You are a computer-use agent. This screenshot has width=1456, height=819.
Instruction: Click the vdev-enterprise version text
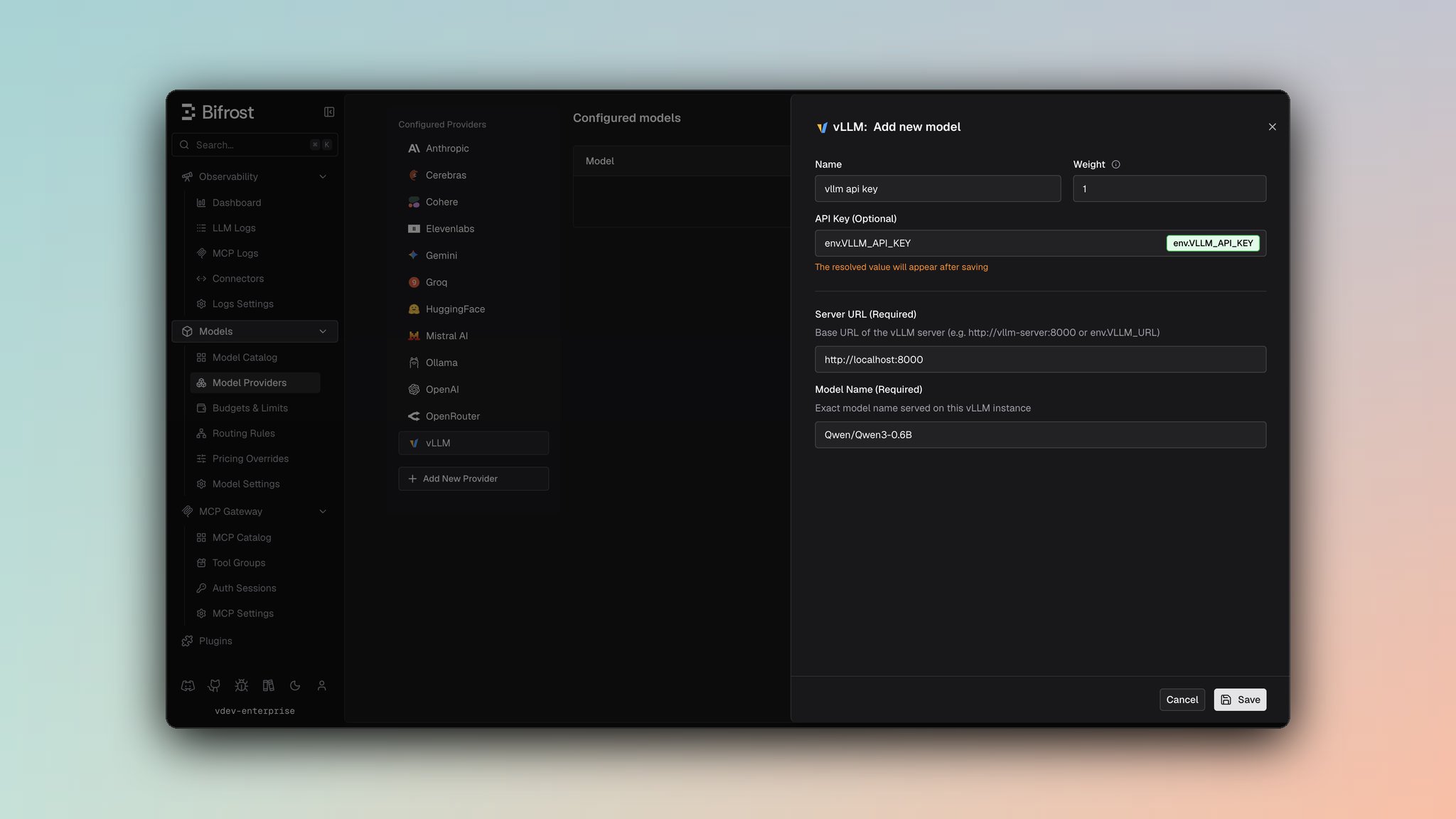(255, 711)
